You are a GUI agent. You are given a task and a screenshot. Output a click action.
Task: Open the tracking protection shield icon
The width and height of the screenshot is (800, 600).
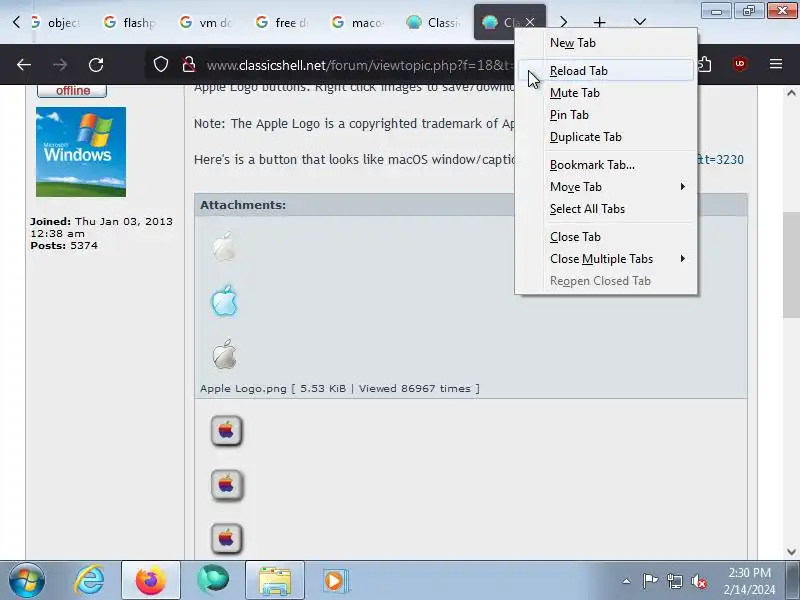[x=161, y=65]
